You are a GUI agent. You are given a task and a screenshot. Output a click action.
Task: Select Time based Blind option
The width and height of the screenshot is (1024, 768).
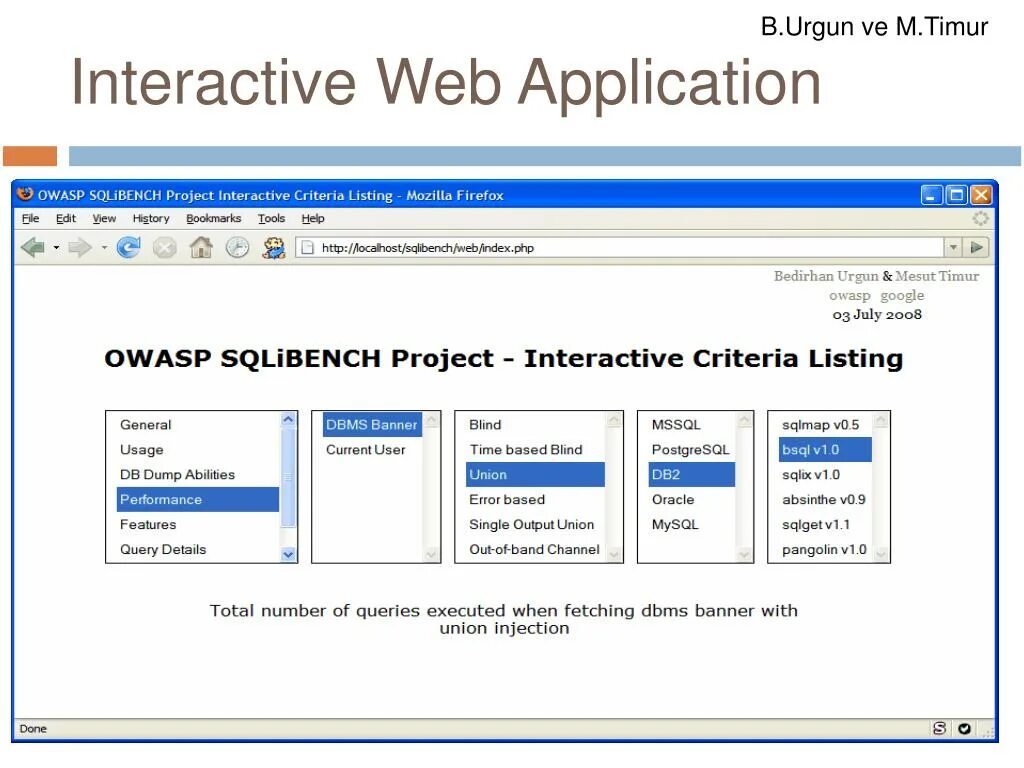(536, 450)
